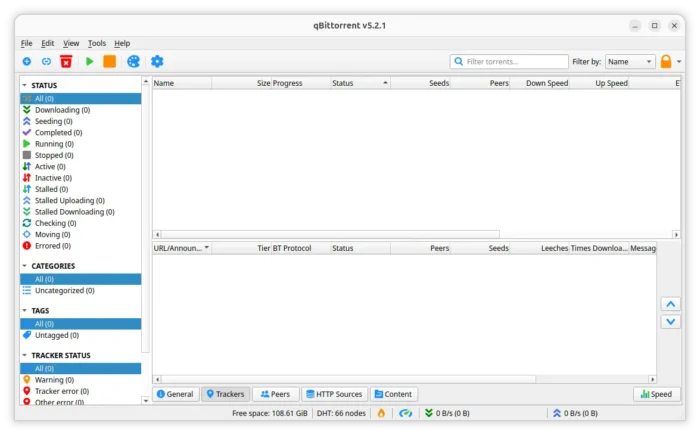700x435 pixels.
Task: Select the Completed (0) filter
Action: click(x=81, y=133)
